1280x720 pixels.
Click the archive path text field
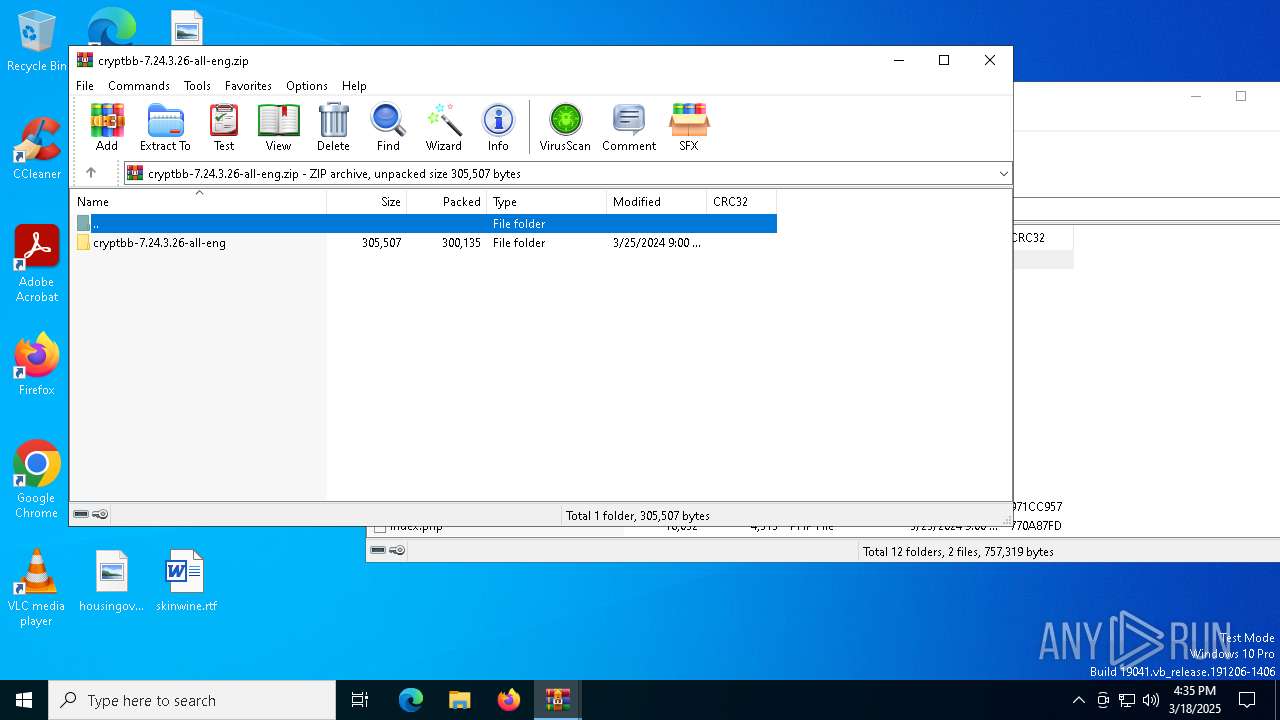(x=567, y=174)
